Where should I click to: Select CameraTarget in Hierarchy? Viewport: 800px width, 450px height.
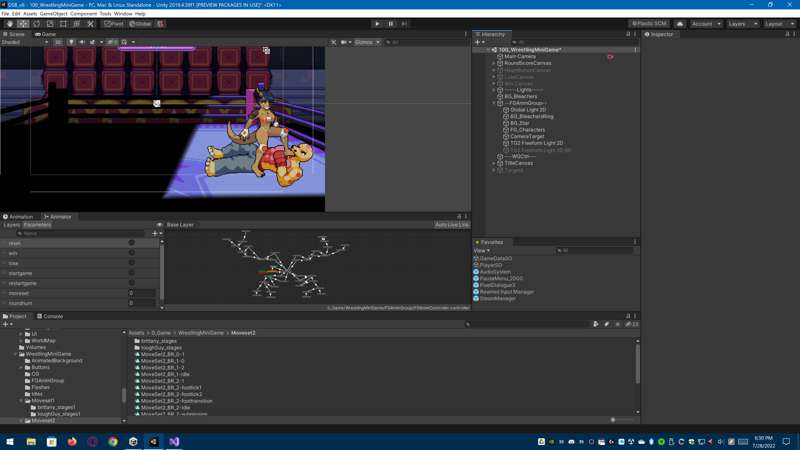[527, 136]
